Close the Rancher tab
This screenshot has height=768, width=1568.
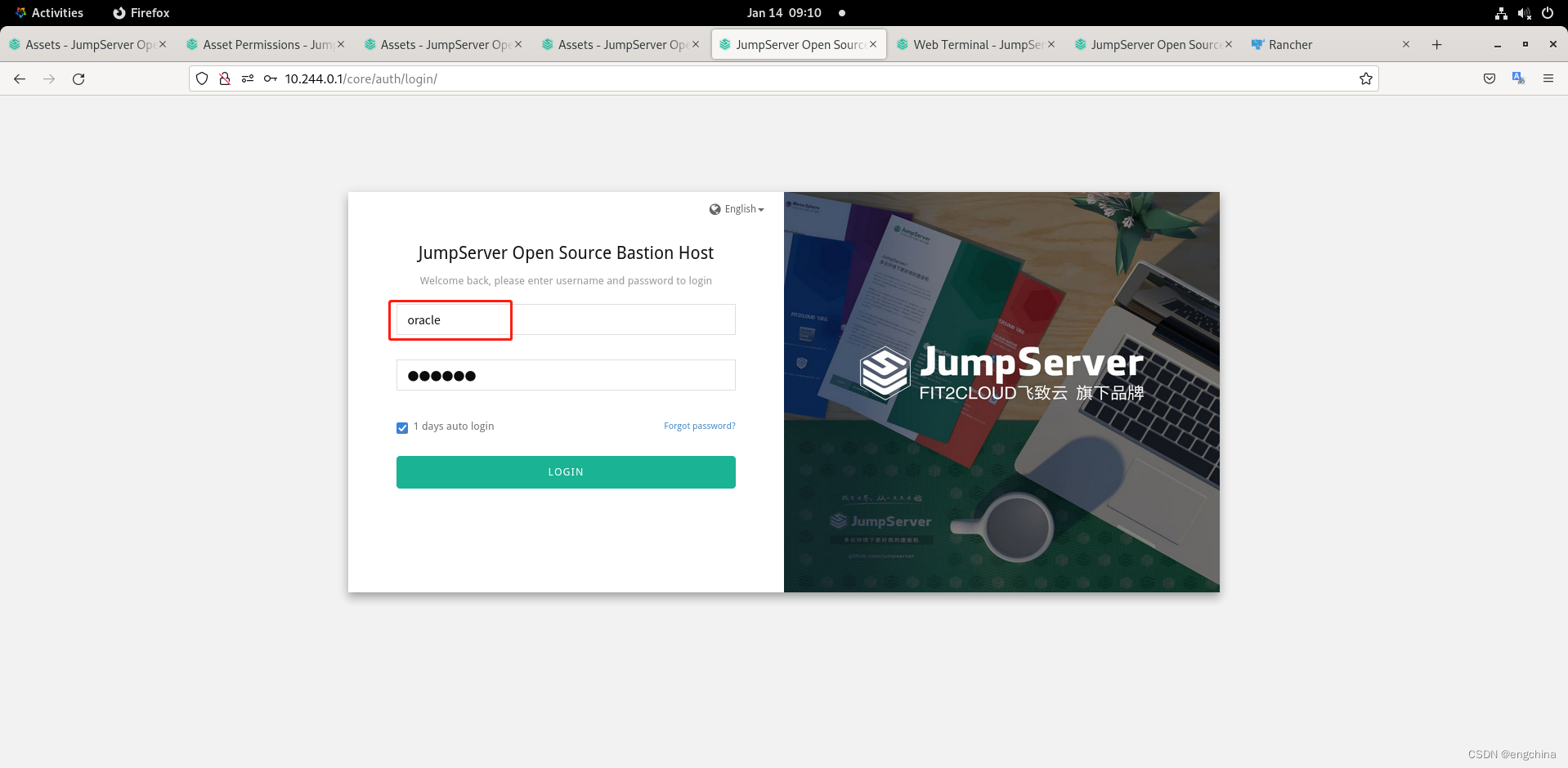(x=1405, y=44)
